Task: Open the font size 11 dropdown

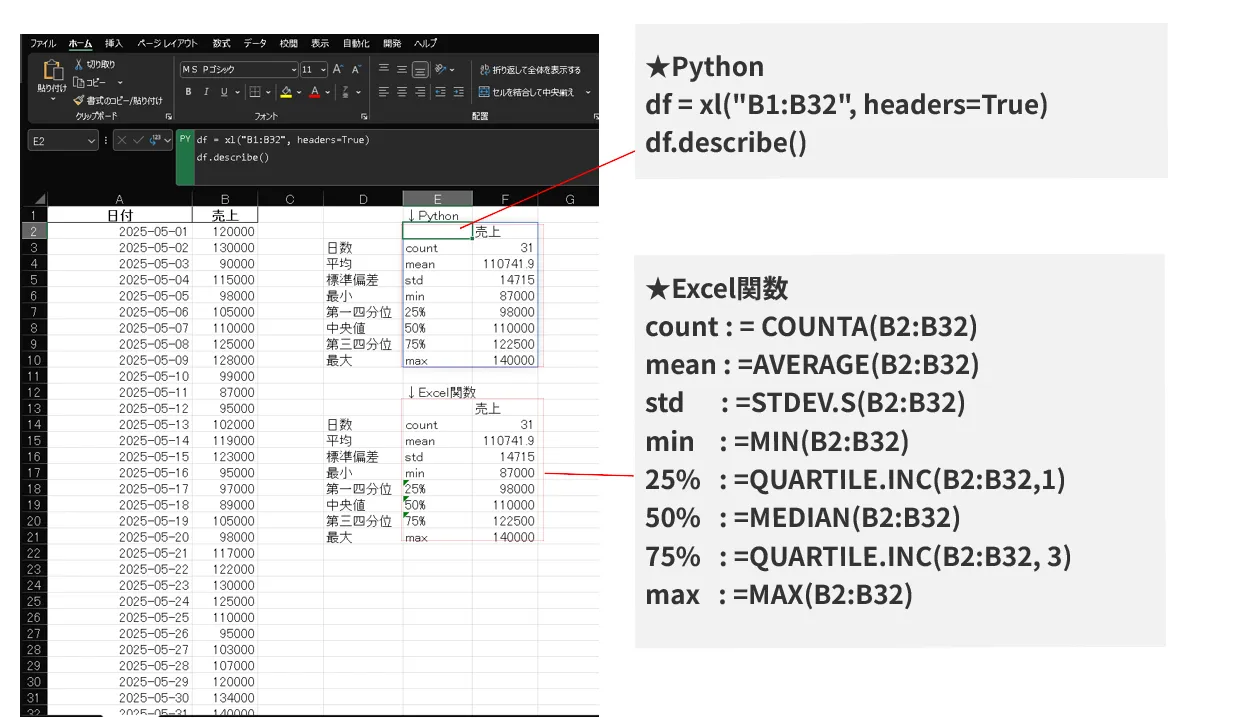Action: click(322, 70)
